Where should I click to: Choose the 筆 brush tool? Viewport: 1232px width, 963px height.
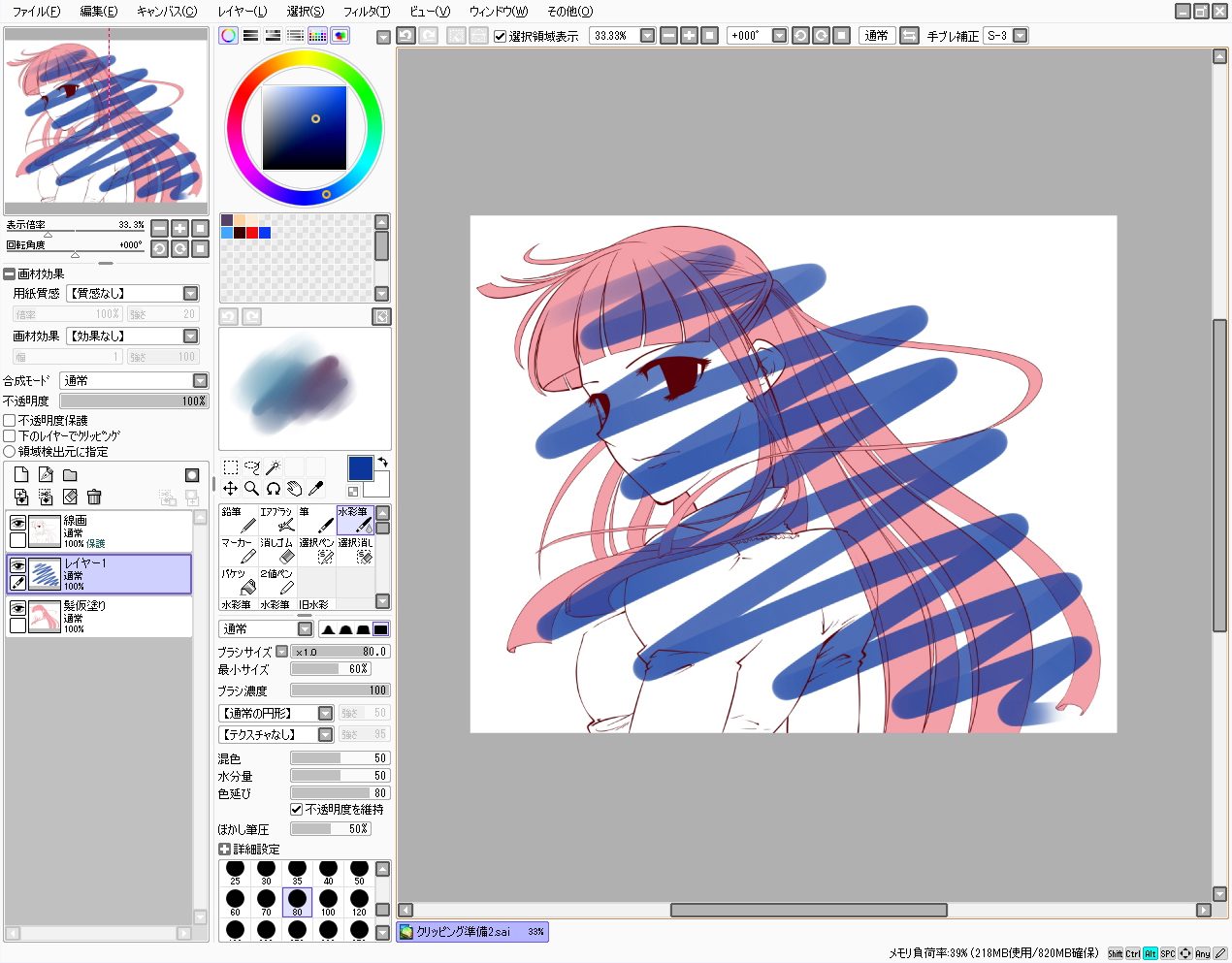pos(316,520)
